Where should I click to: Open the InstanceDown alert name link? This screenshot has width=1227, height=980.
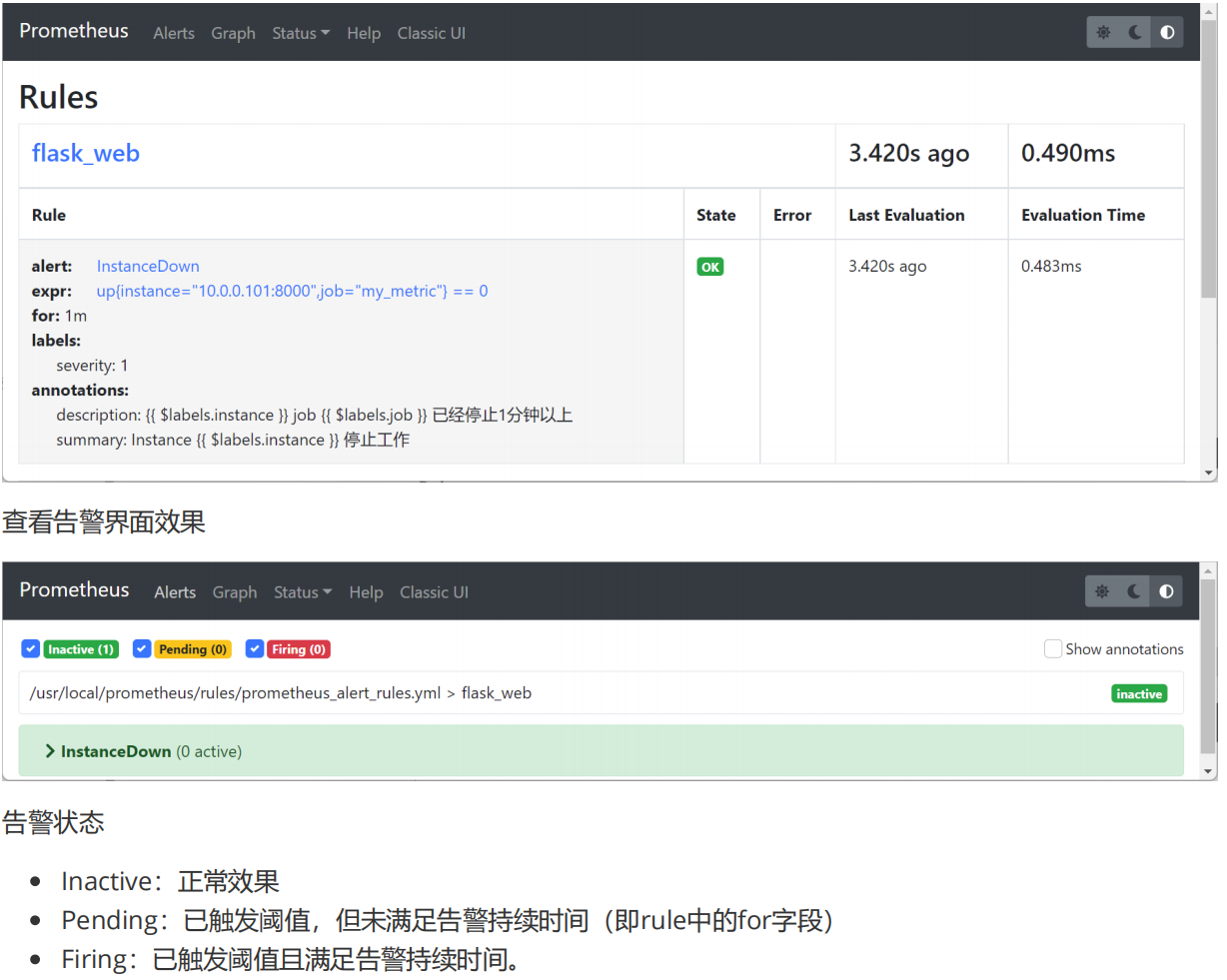(x=148, y=266)
